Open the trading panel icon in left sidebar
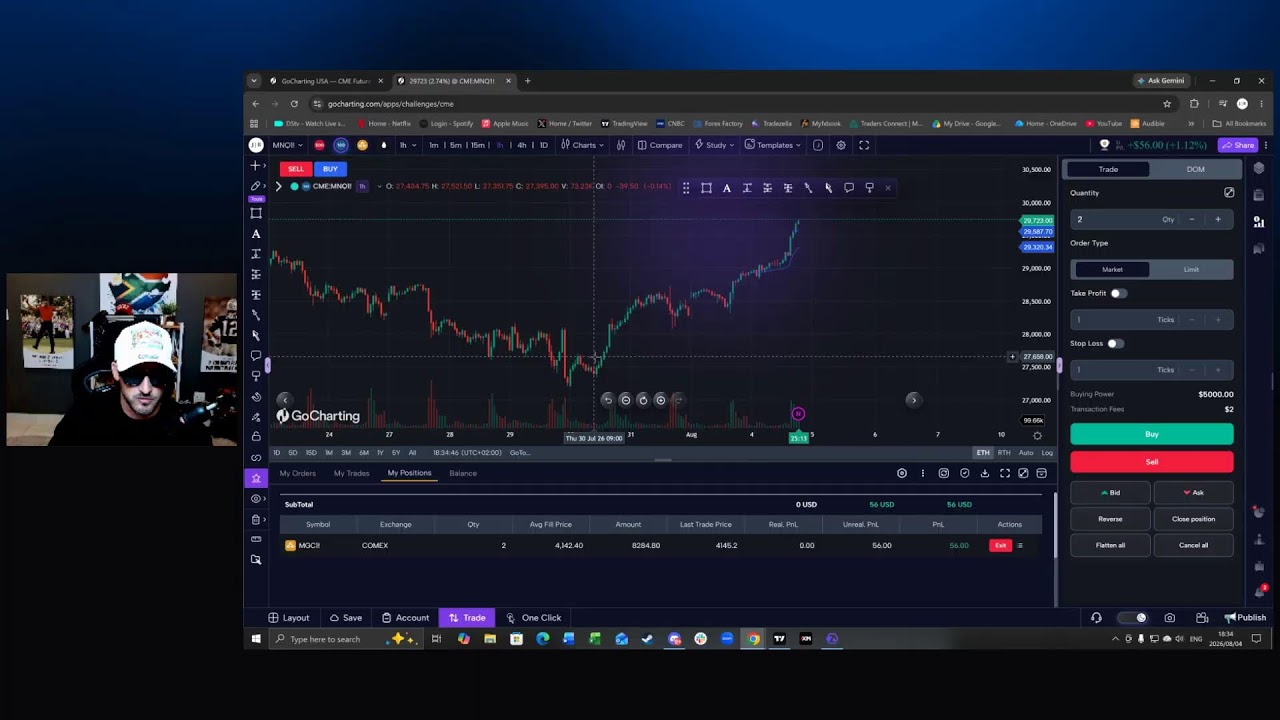 pos(256,478)
